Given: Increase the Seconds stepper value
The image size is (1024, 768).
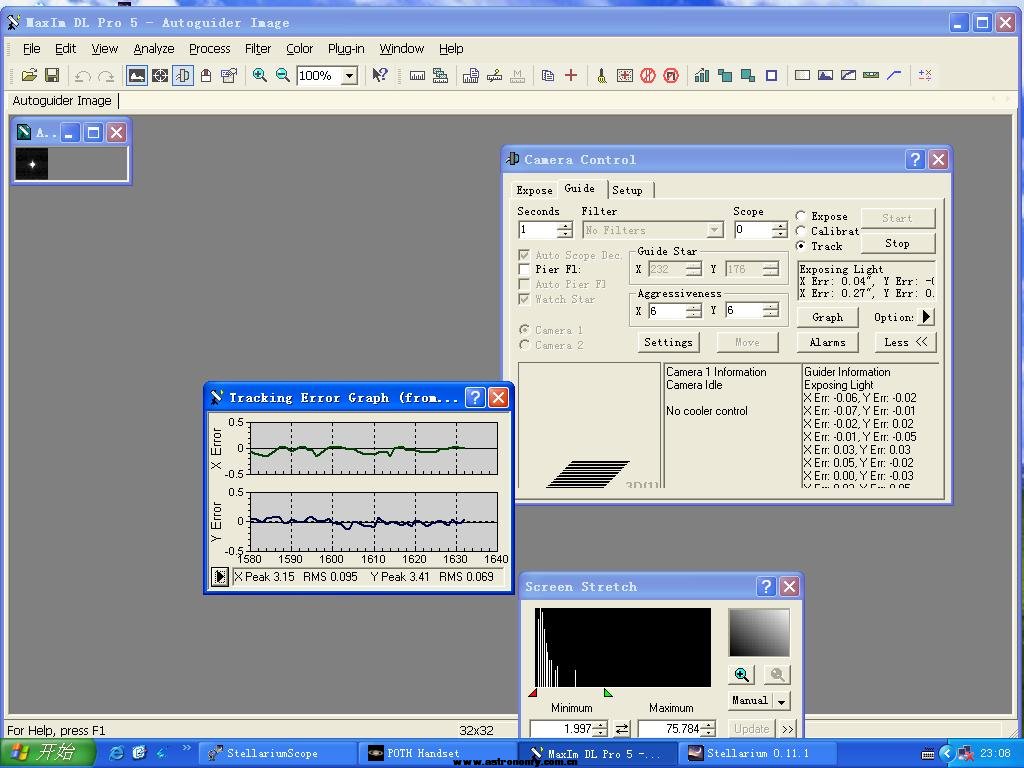Looking at the screenshot, I should pyautogui.click(x=565, y=226).
